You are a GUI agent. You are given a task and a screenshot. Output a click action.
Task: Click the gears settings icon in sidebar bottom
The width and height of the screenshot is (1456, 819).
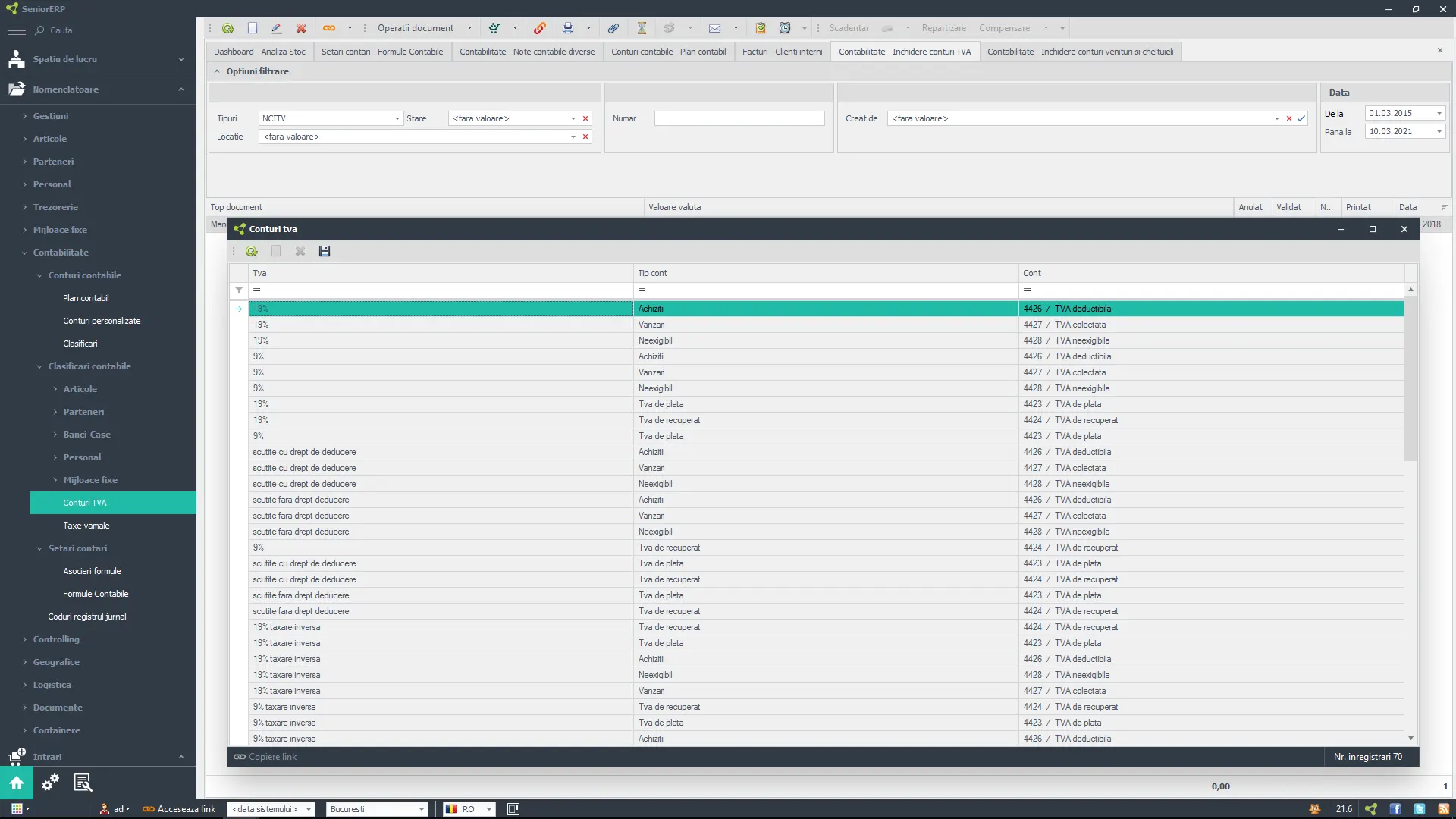tap(50, 783)
